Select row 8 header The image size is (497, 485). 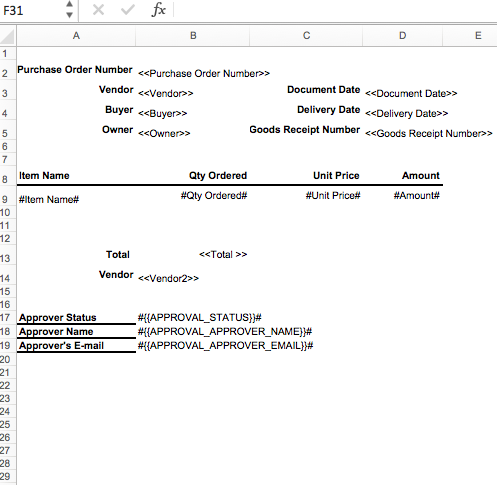tap(5, 179)
